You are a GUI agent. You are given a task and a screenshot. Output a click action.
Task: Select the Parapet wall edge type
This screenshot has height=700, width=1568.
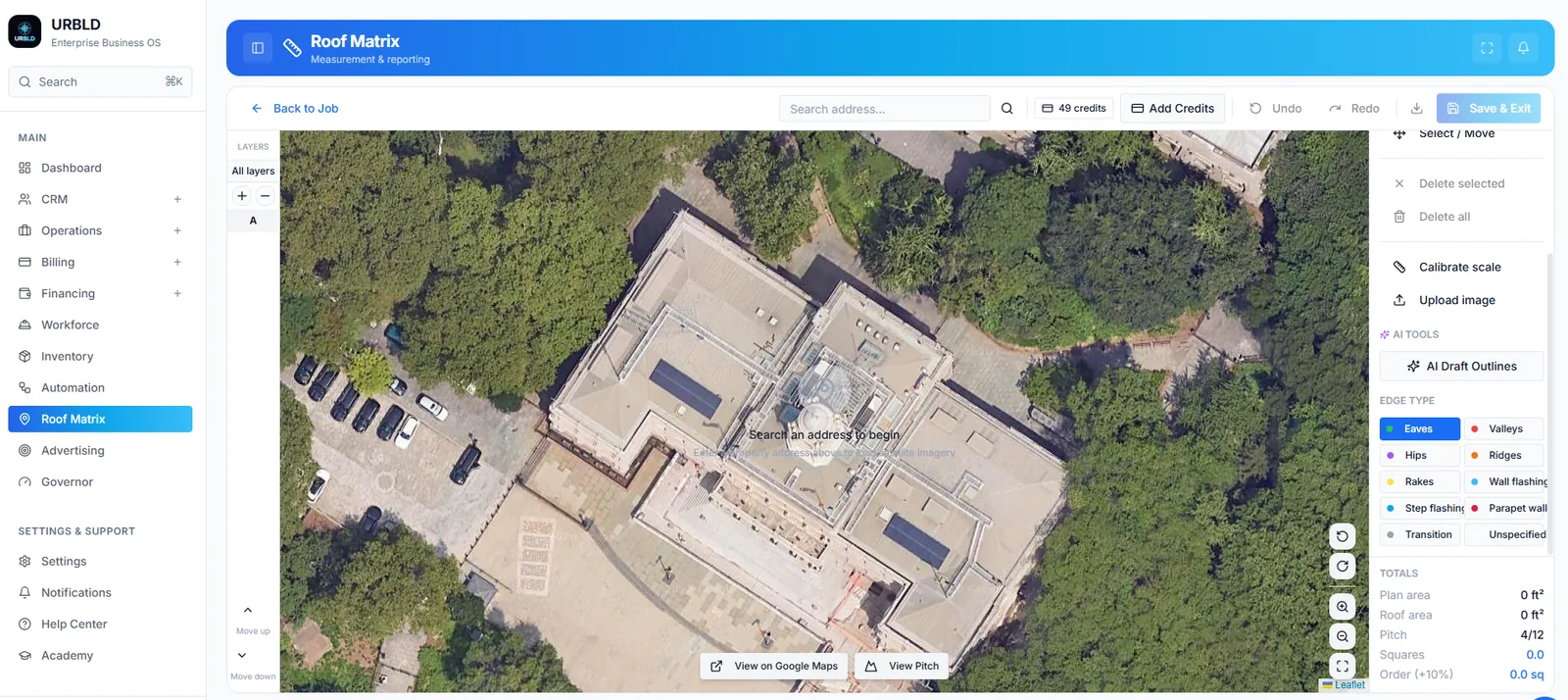(x=1506, y=508)
